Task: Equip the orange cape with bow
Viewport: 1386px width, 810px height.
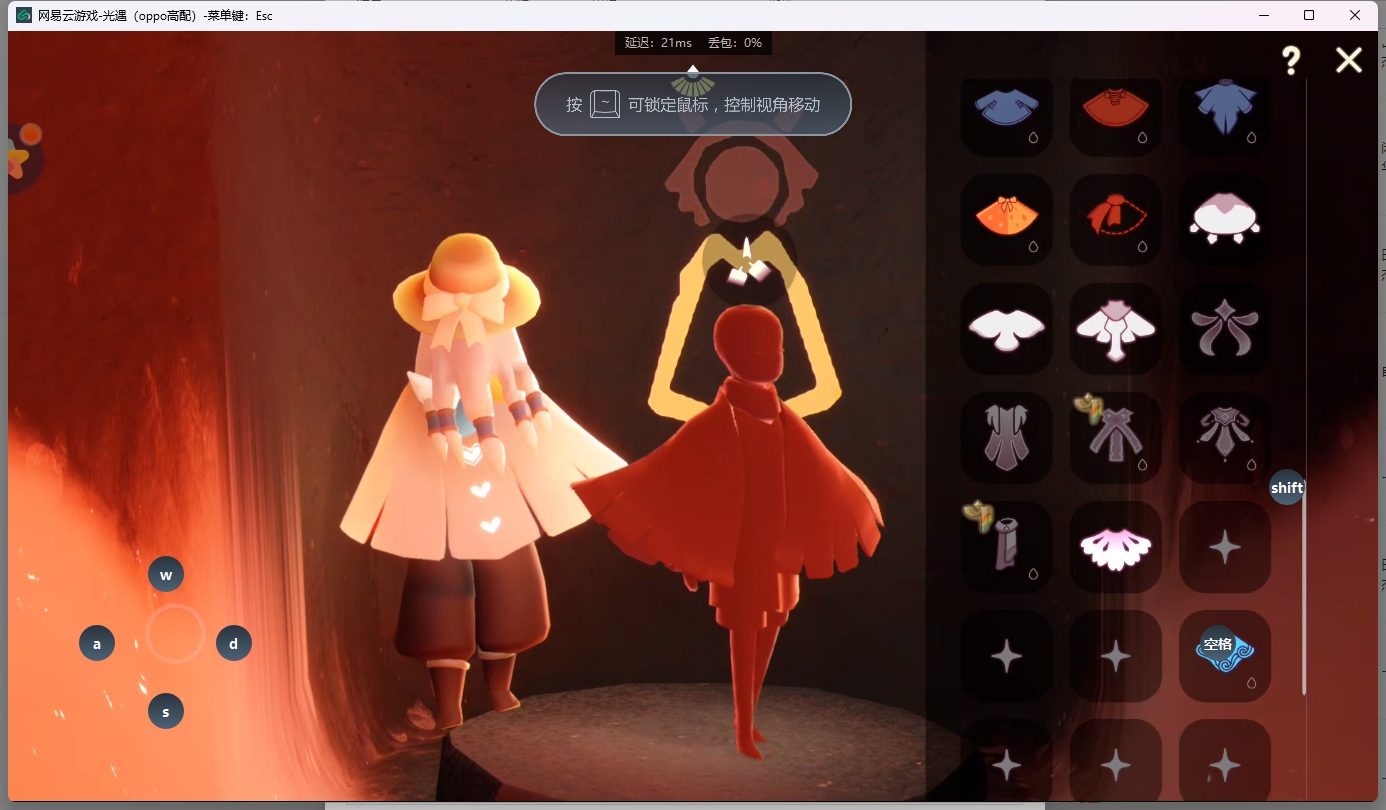Action: tap(1006, 220)
